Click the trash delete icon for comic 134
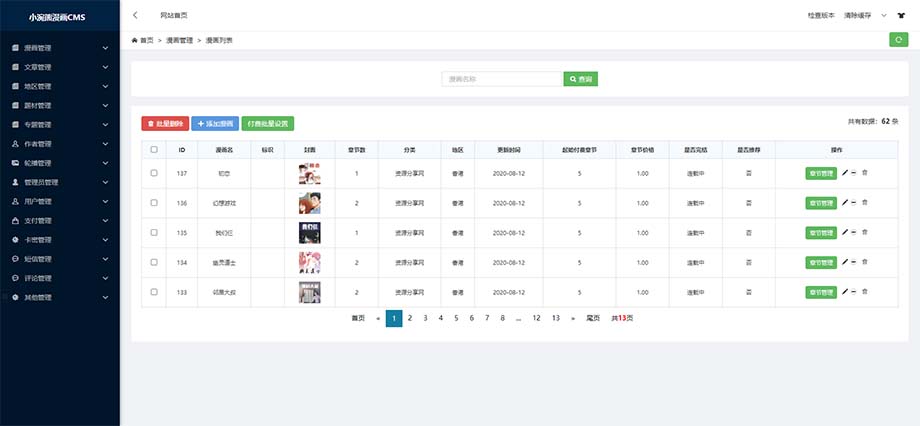The width and height of the screenshot is (920, 426). 865,263
